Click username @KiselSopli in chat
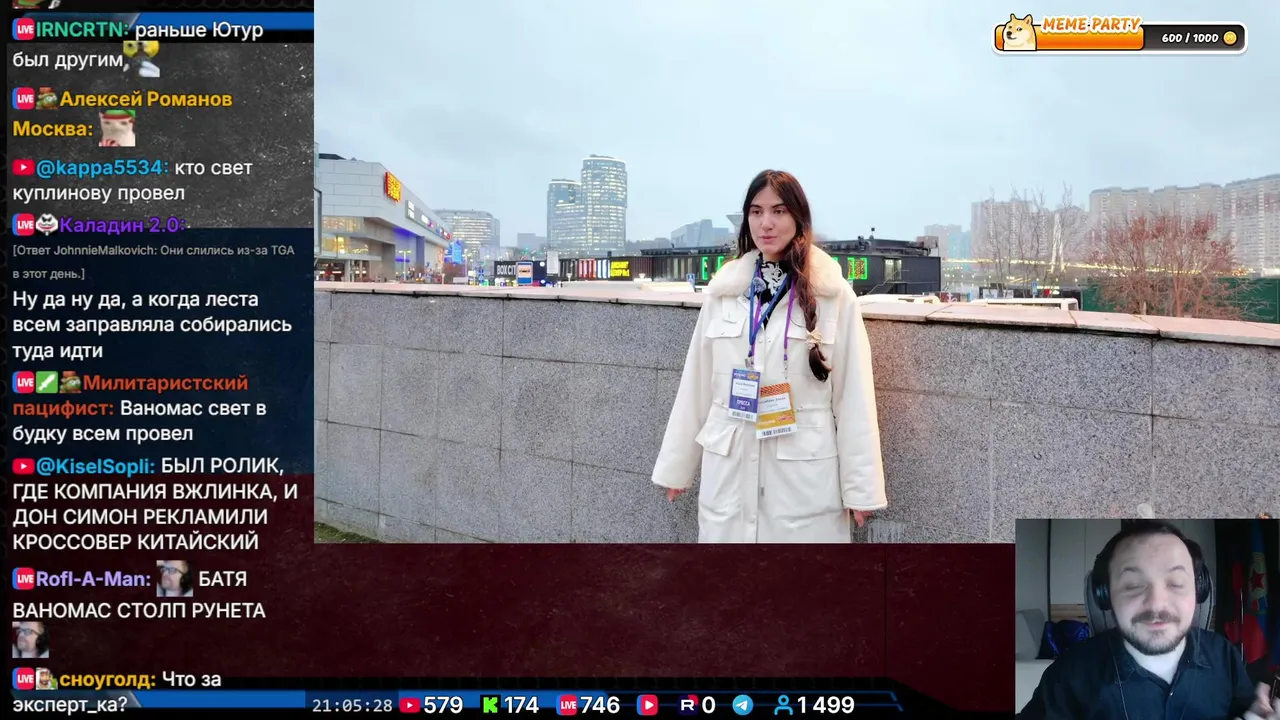1280x720 pixels. [96, 466]
